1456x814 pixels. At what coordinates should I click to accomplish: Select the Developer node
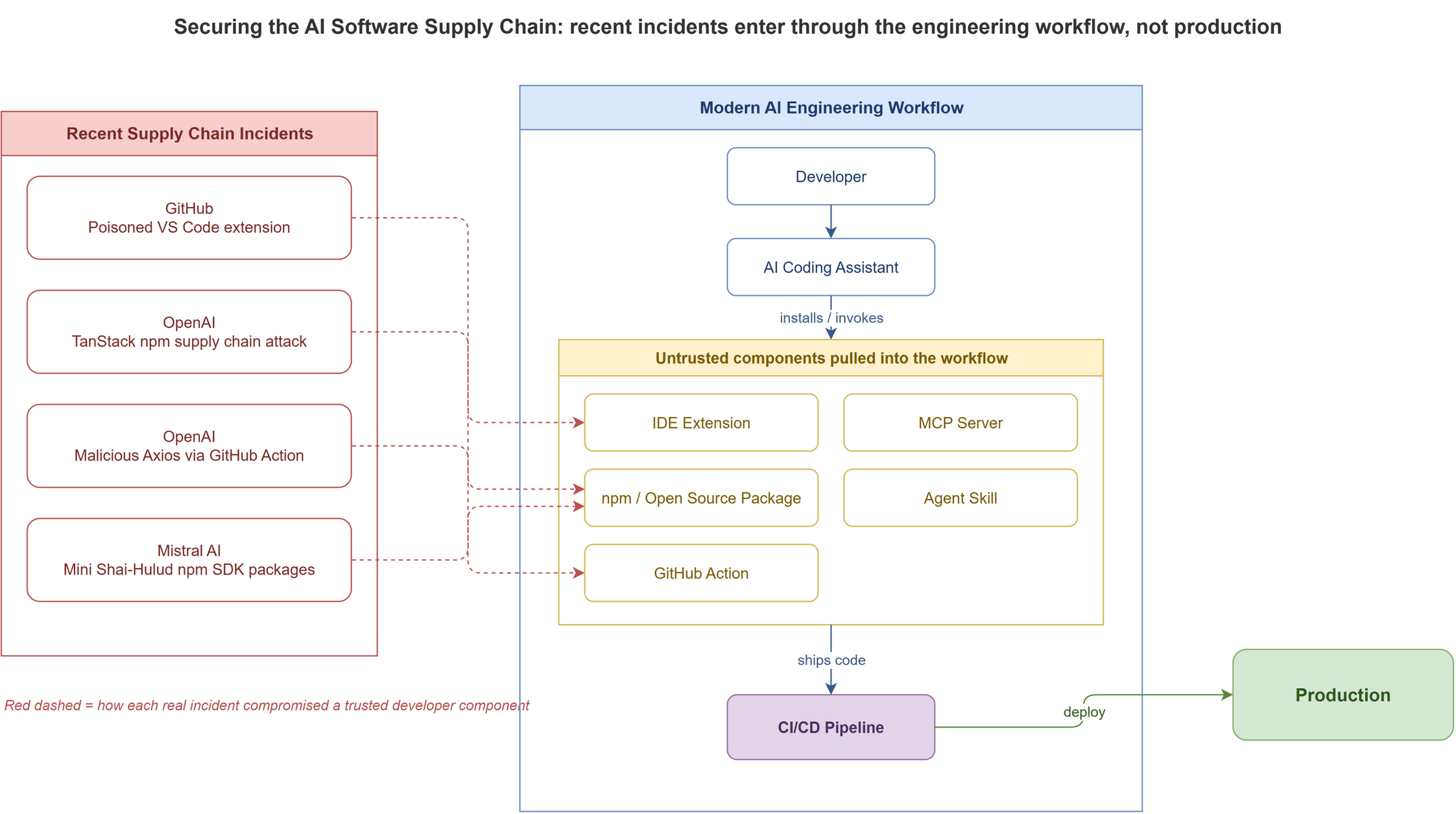pos(830,176)
